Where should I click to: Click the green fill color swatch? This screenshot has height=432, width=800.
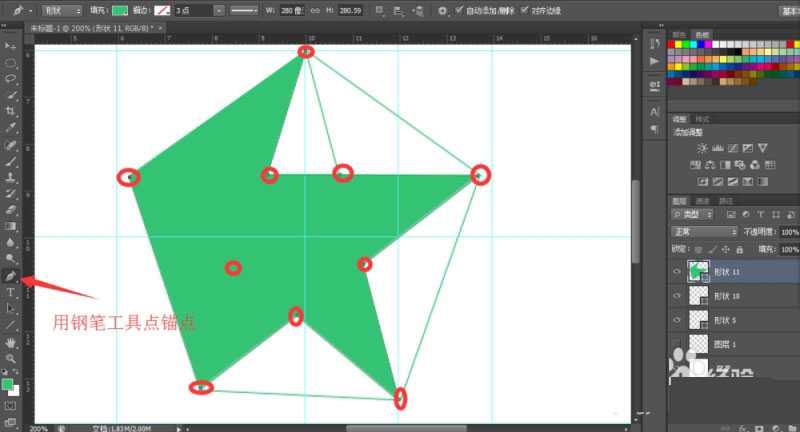(x=120, y=10)
